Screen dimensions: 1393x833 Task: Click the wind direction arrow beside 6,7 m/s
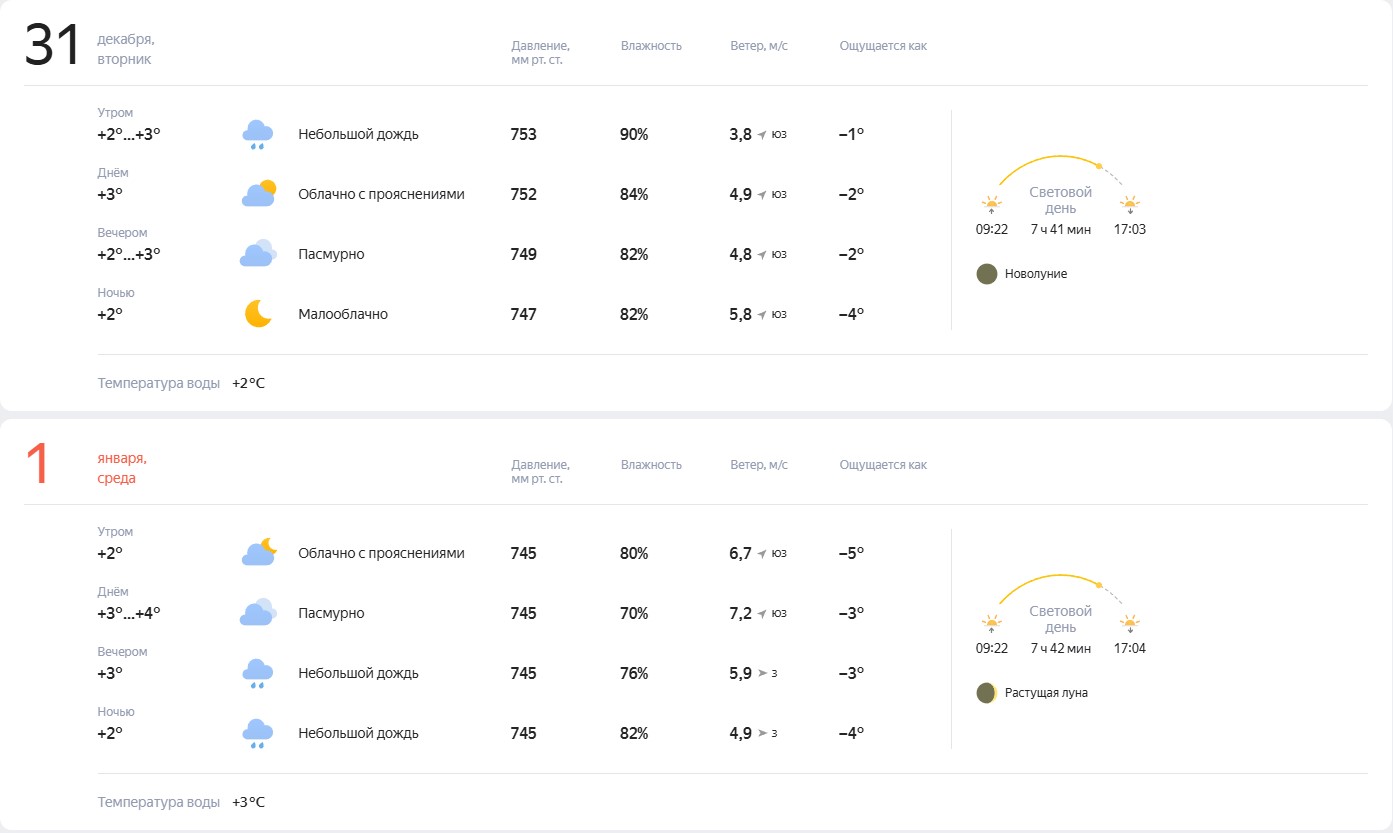[762, 554]
